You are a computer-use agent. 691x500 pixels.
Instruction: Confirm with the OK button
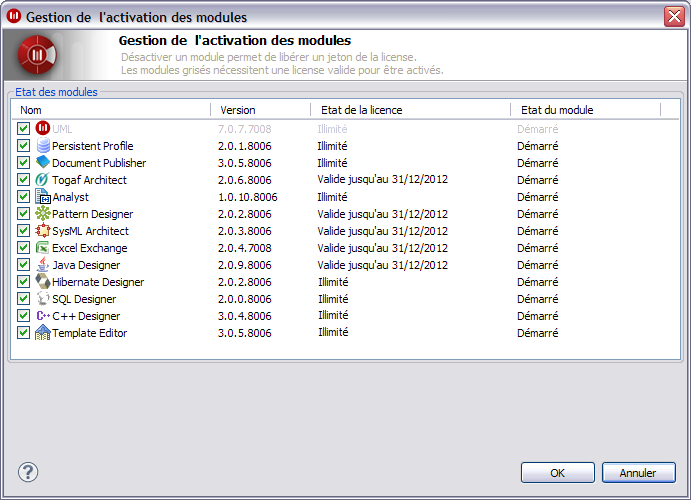tap(557, 473)
